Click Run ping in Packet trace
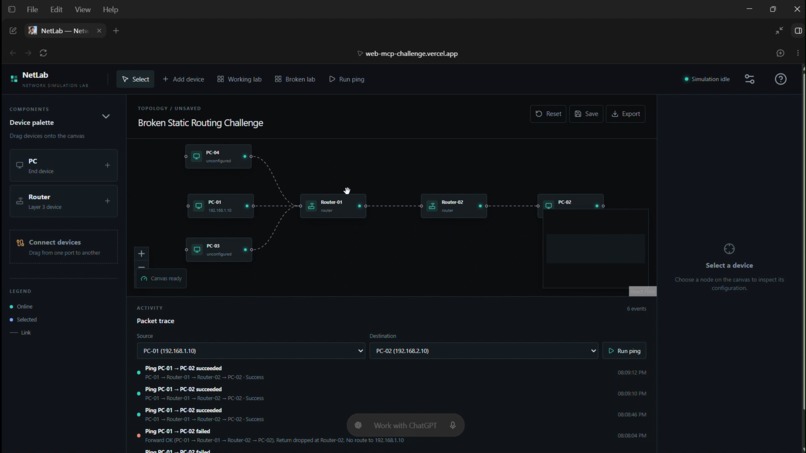Screen dimensions: 806x453 coord(624,351)
